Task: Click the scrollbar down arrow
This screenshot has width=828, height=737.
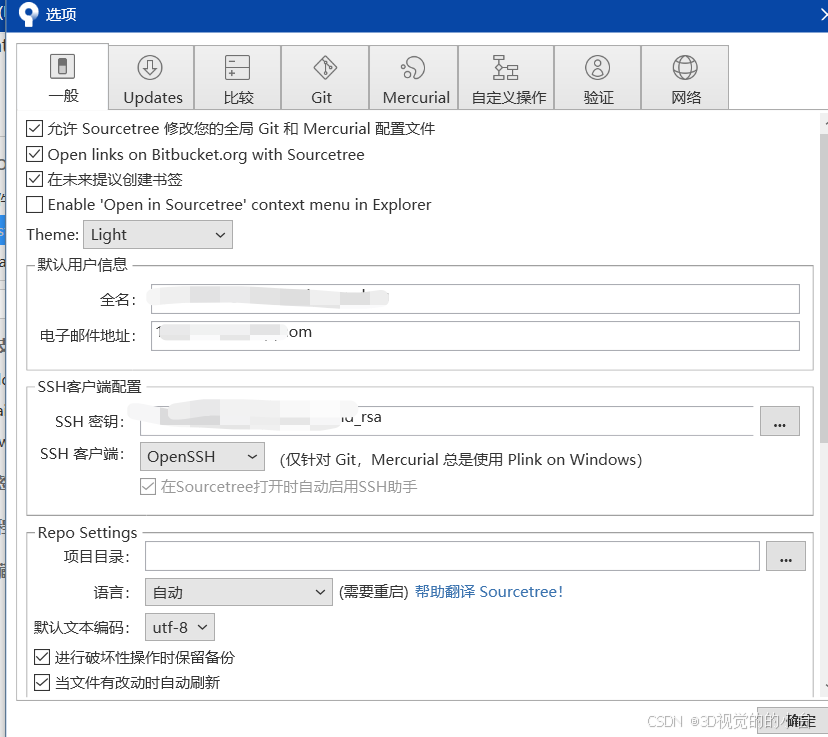Action: click(x=824, y=686)
